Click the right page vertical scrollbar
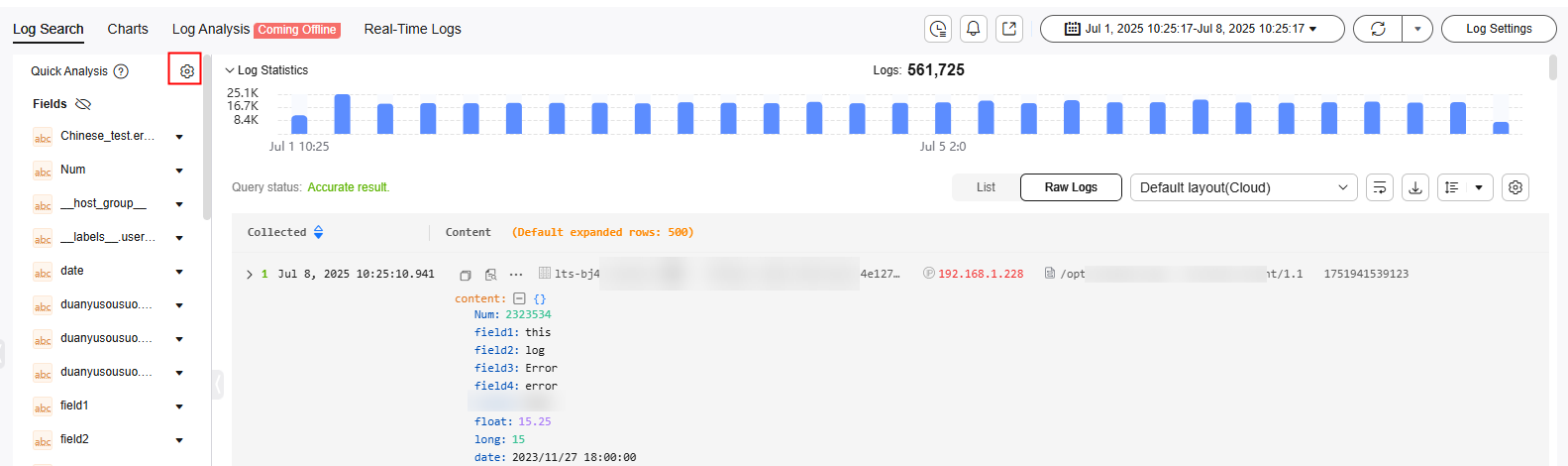The height and width of the screenshot is (466, 1568). [1552, 67]
